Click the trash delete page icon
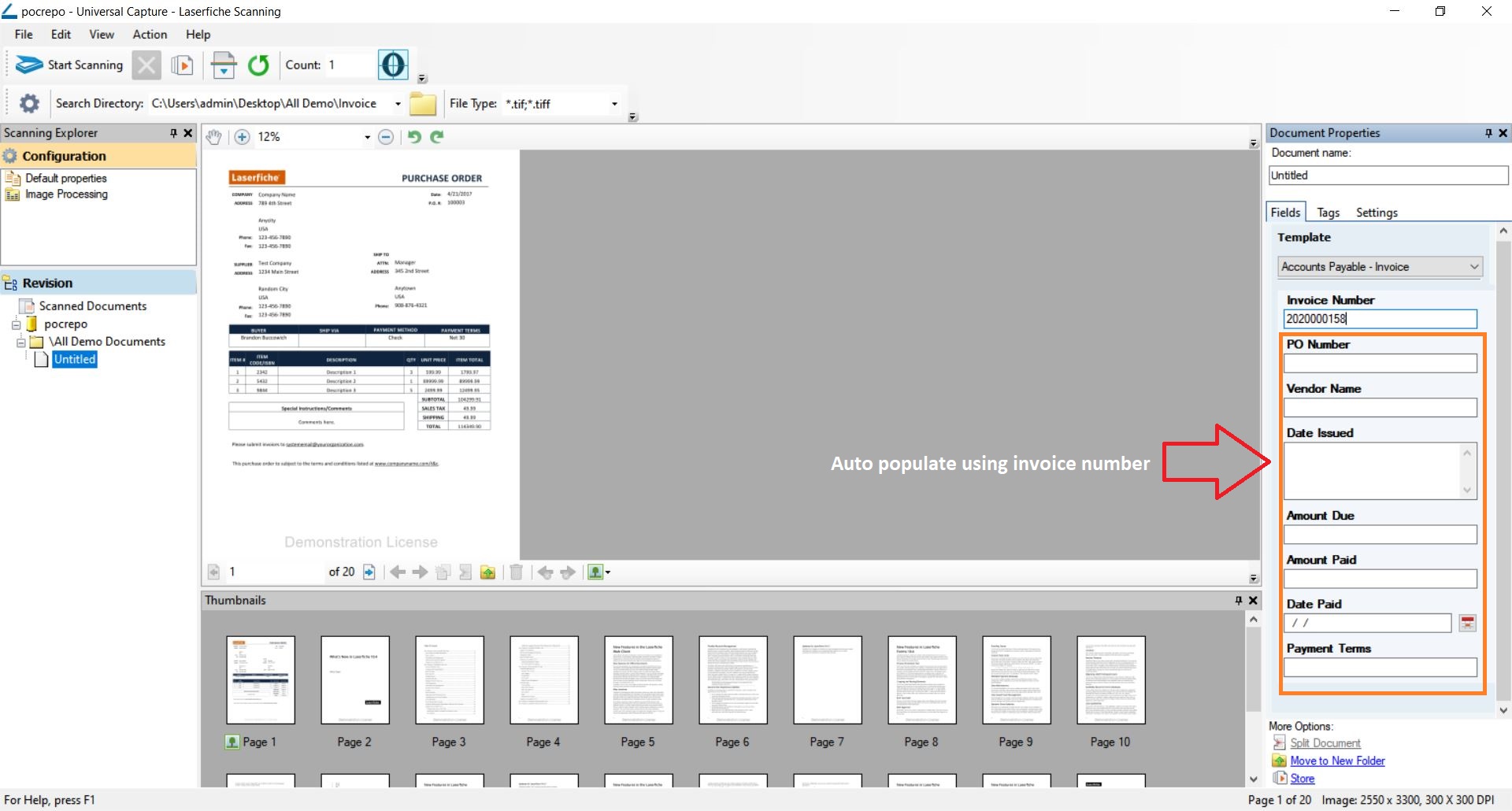Screen dimensions: 1512x811 pyautogui.click(x=516, y=572)
